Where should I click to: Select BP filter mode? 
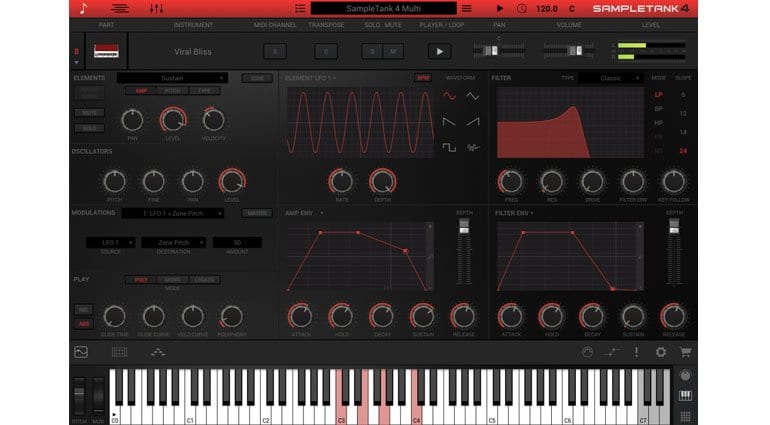[x=659, y=109]
